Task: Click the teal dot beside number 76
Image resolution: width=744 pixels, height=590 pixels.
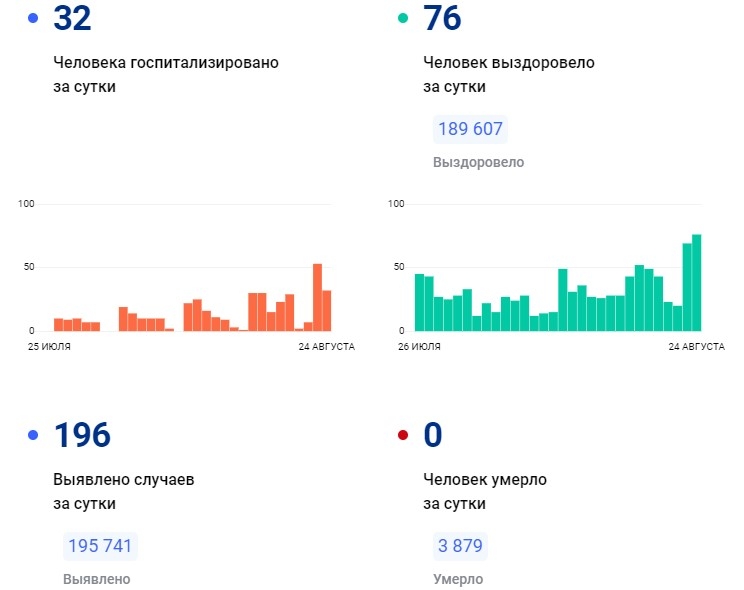Action: [x=403, y=18]
